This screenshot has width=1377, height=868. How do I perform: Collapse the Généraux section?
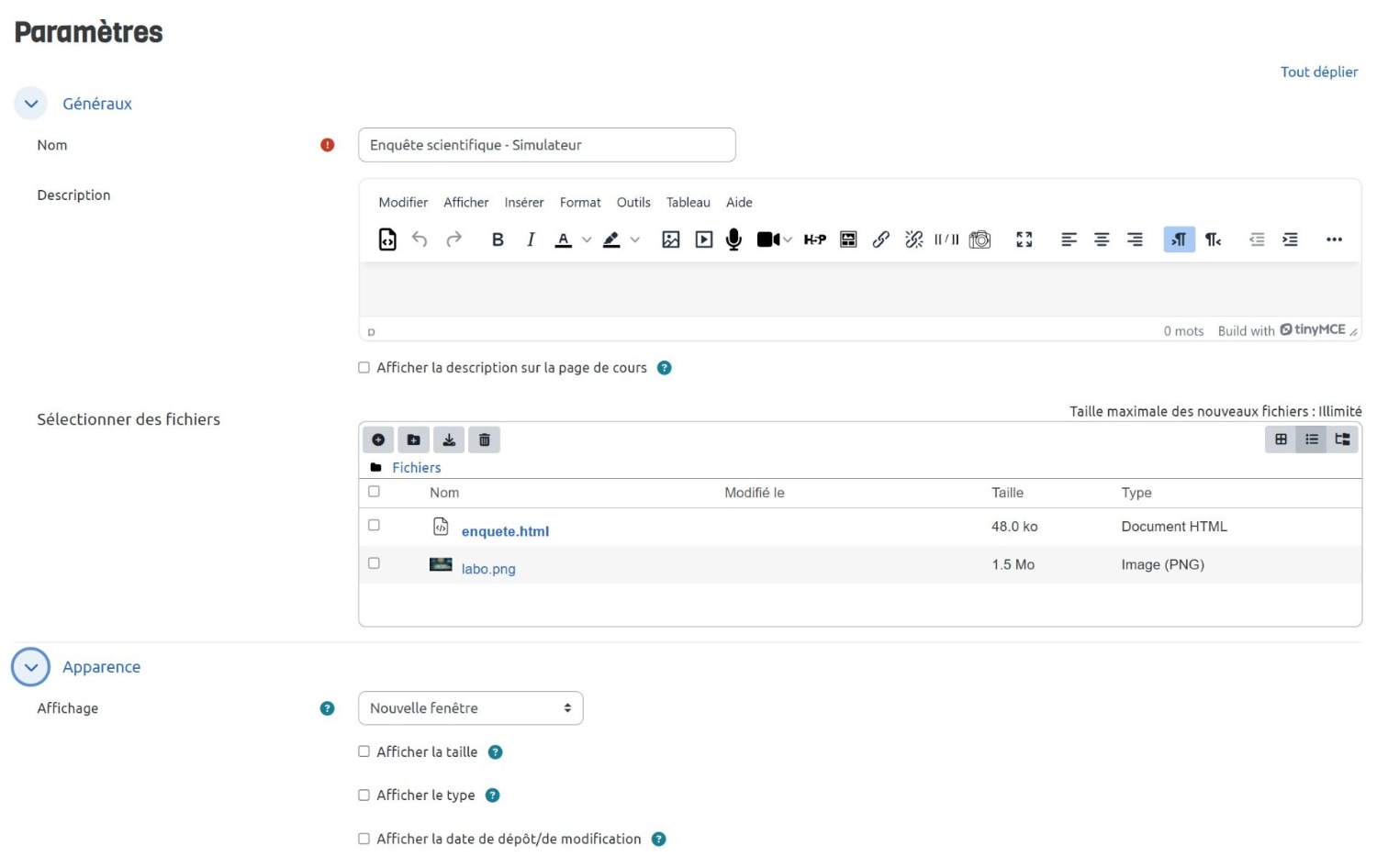click(x=31, y=104)
